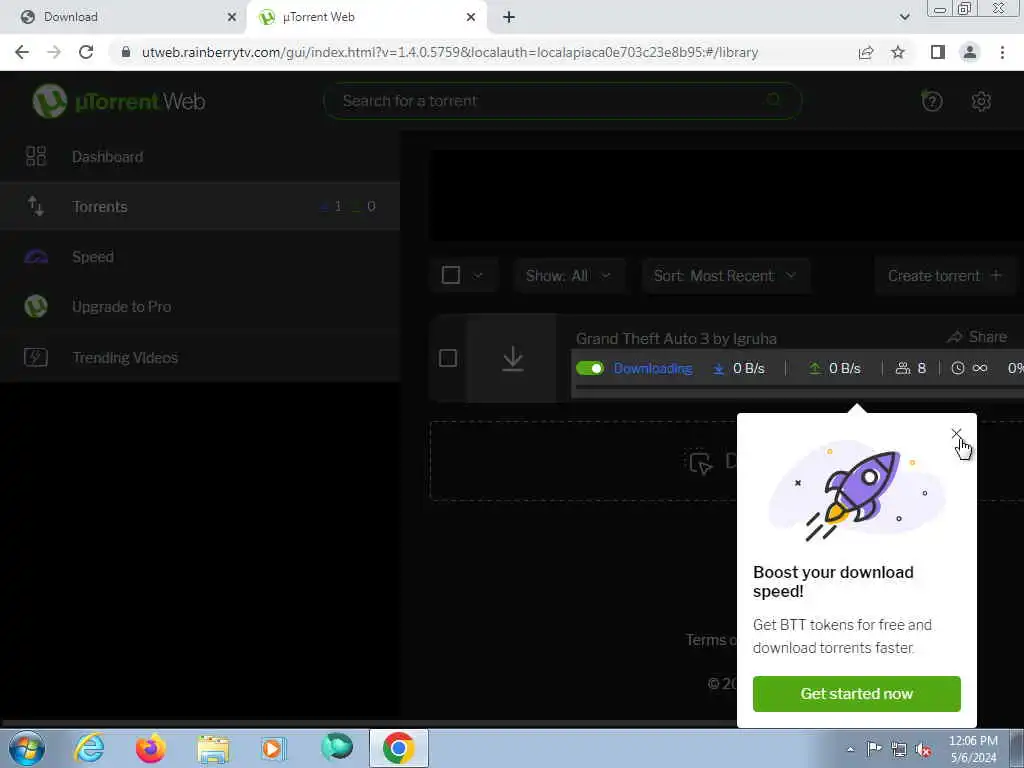Open the help question mark icon
Viewport: 1024px width, 768px height.
coord(932,101)
